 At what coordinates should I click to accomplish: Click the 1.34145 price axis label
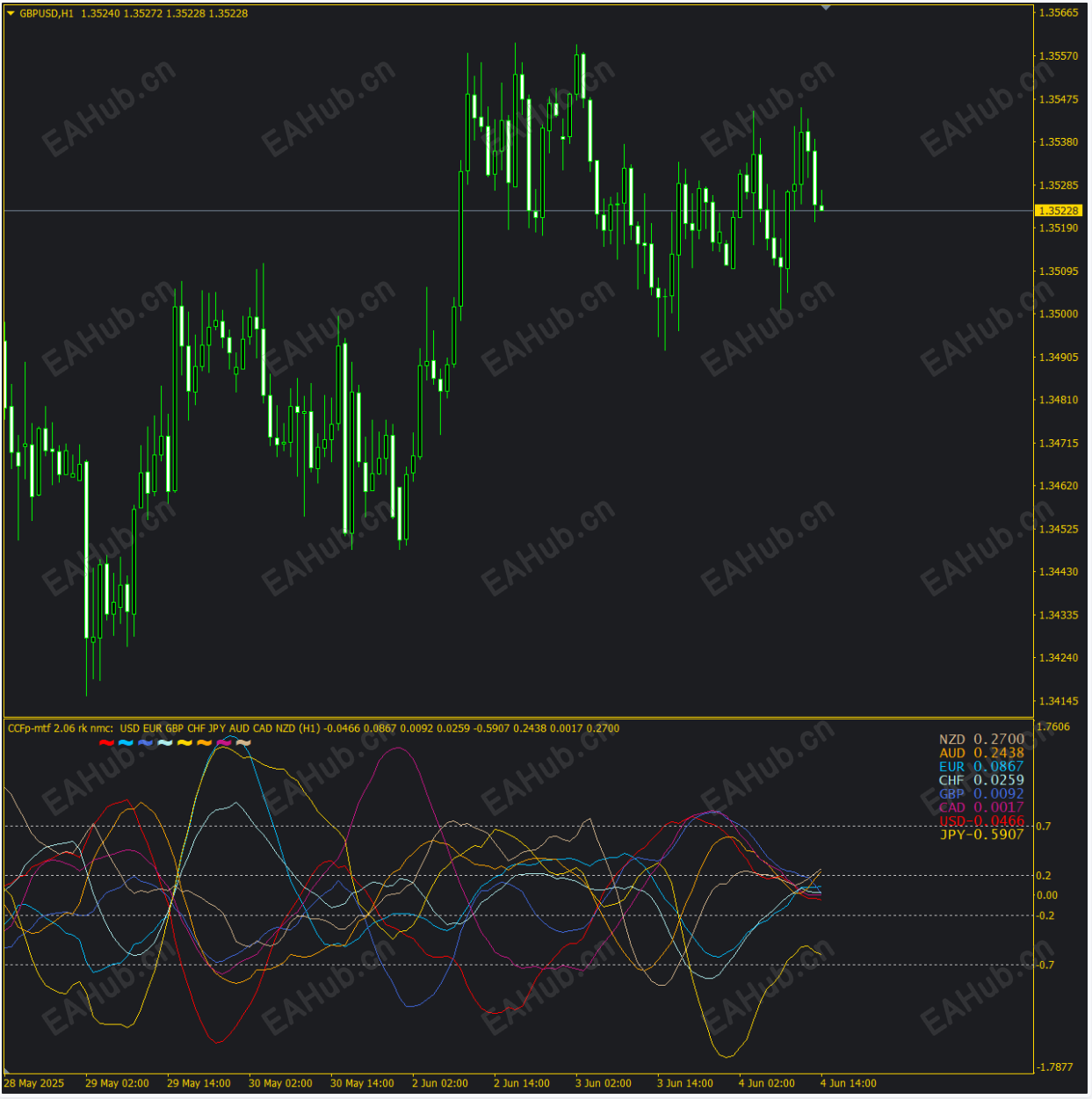1059,701
